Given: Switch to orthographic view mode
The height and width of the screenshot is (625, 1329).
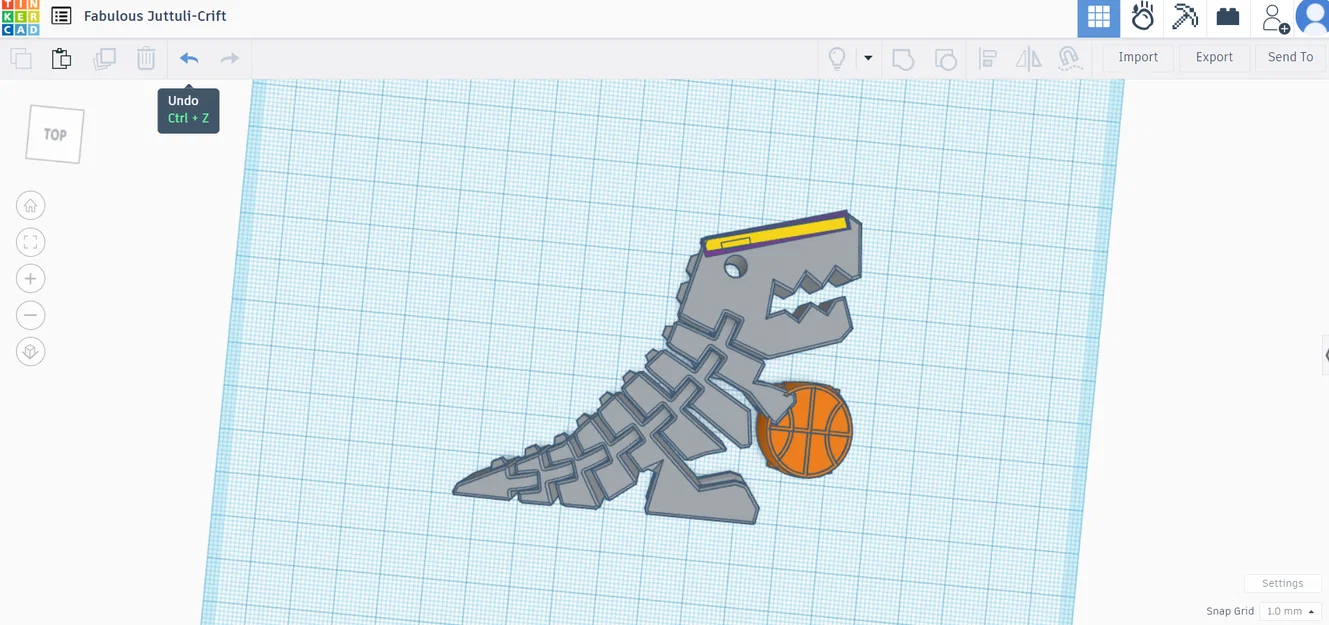Looking at the screenshot, I should point(30,351).
